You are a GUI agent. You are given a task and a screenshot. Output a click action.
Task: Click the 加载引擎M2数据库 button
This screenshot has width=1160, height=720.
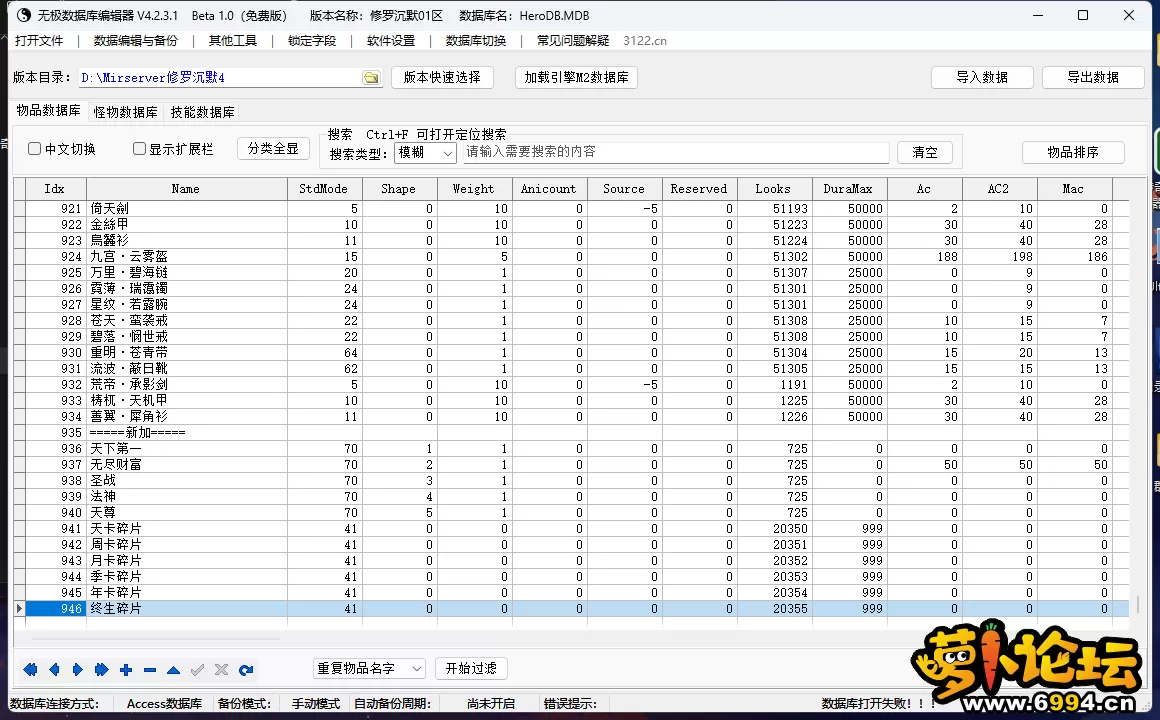tap(576, 78)
